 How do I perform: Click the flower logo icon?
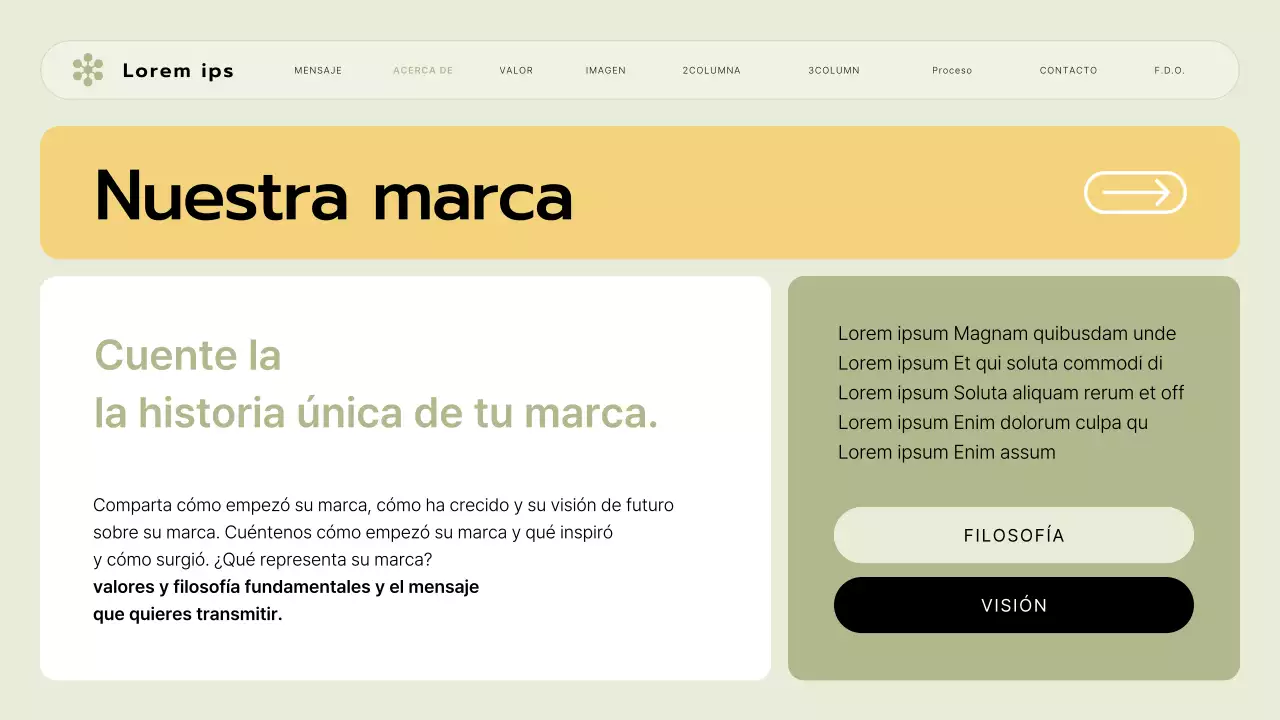click(x=88, y=70)
